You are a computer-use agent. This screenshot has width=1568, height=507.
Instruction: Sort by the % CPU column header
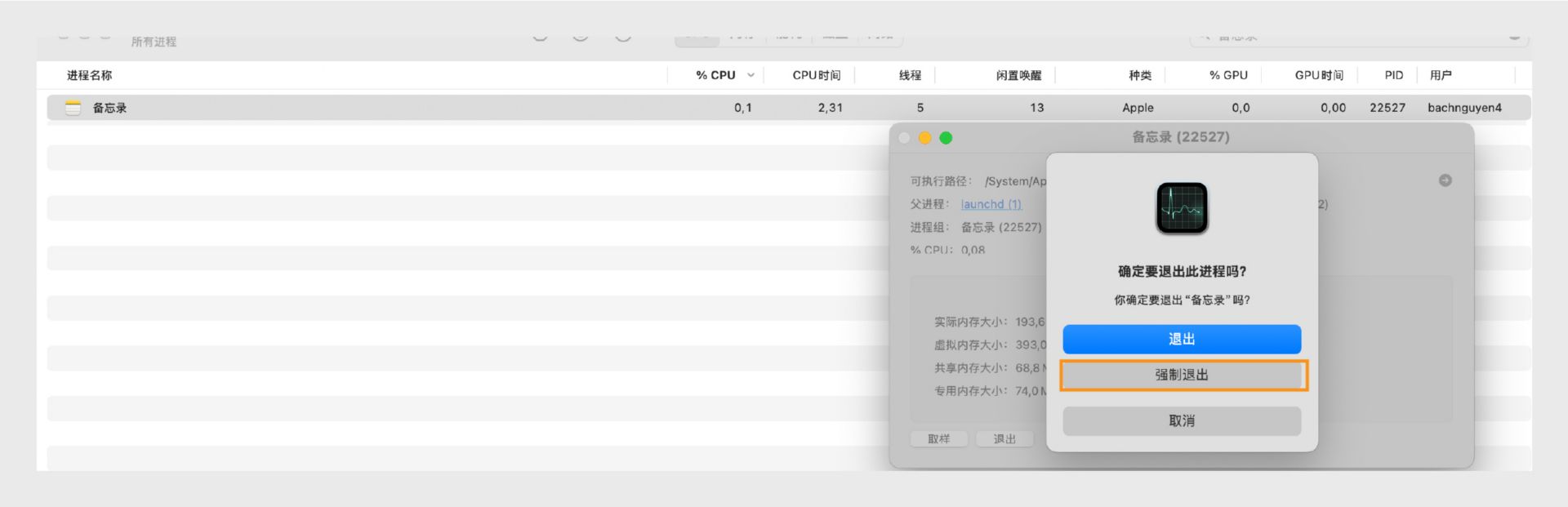715,75
